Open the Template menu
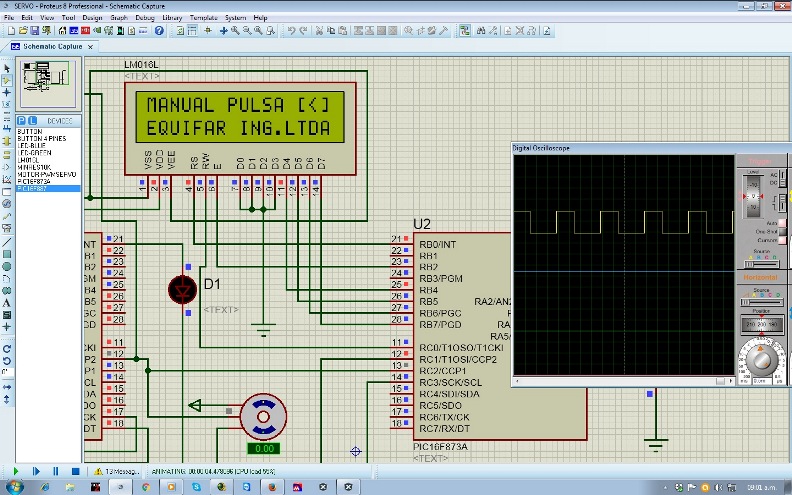The image size is (792, 495). point(204,18)
